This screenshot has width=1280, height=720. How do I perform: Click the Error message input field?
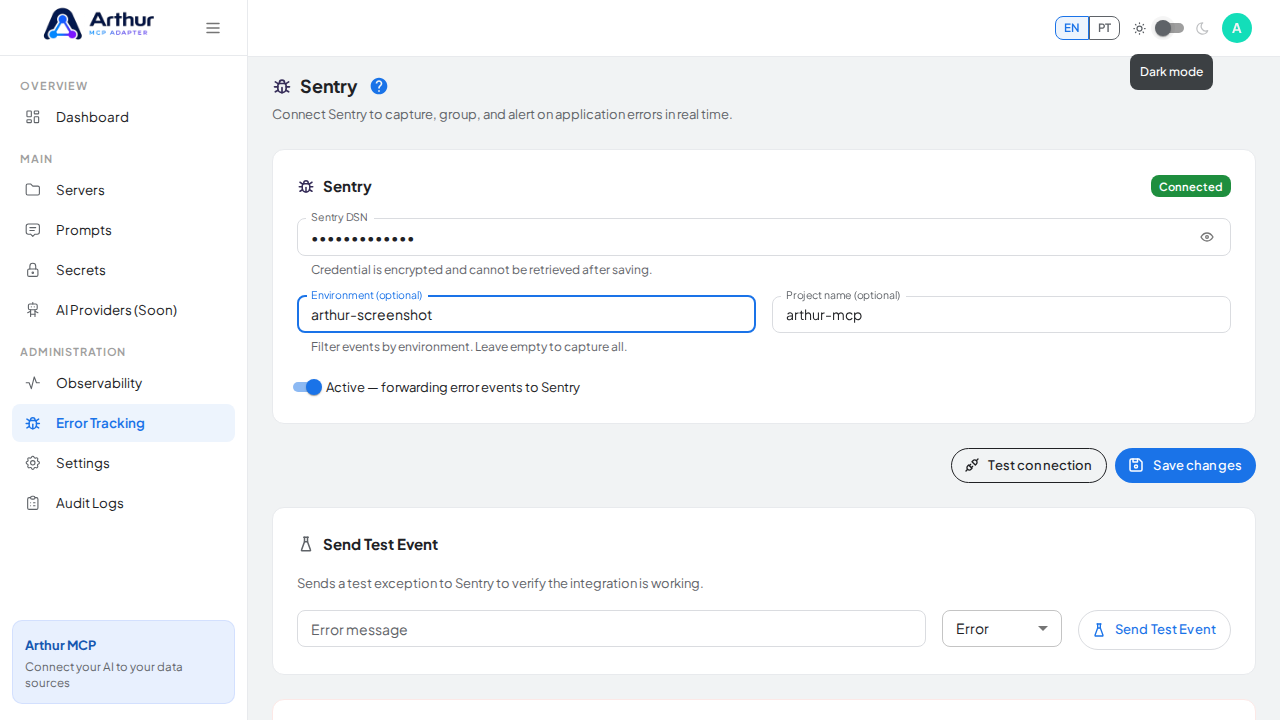[x=611, y=629]
